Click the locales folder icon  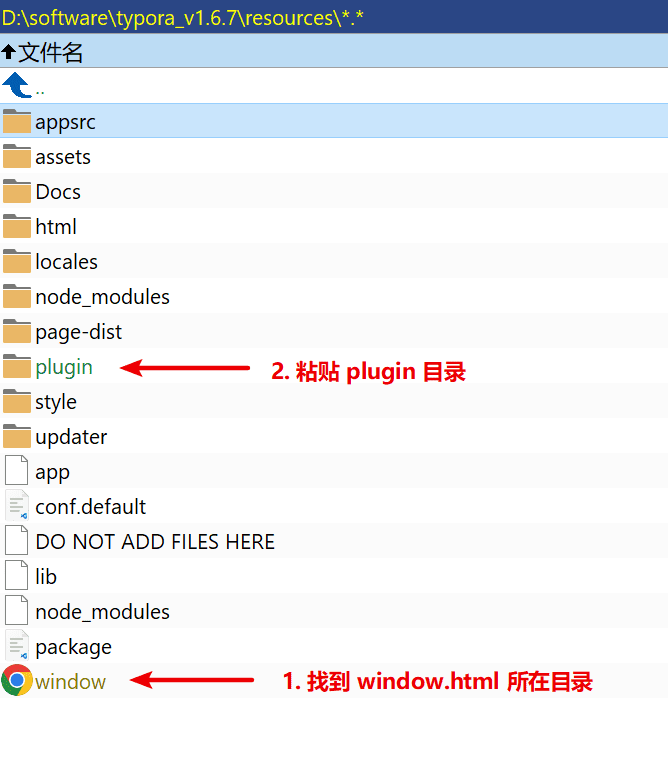[x=17, y=261]
